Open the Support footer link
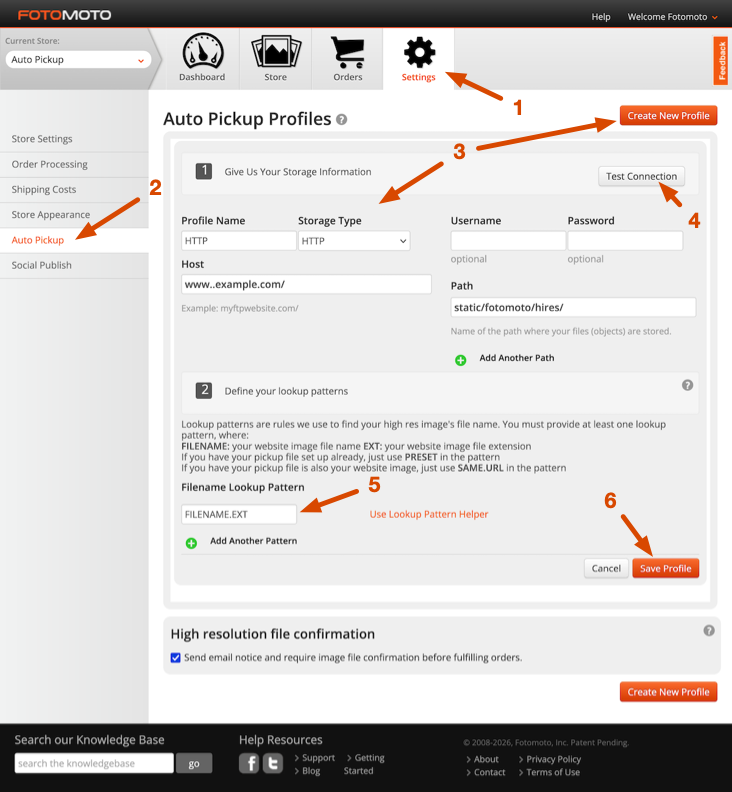The height and width of the screenshot is (792, 732). pos(318,758)
